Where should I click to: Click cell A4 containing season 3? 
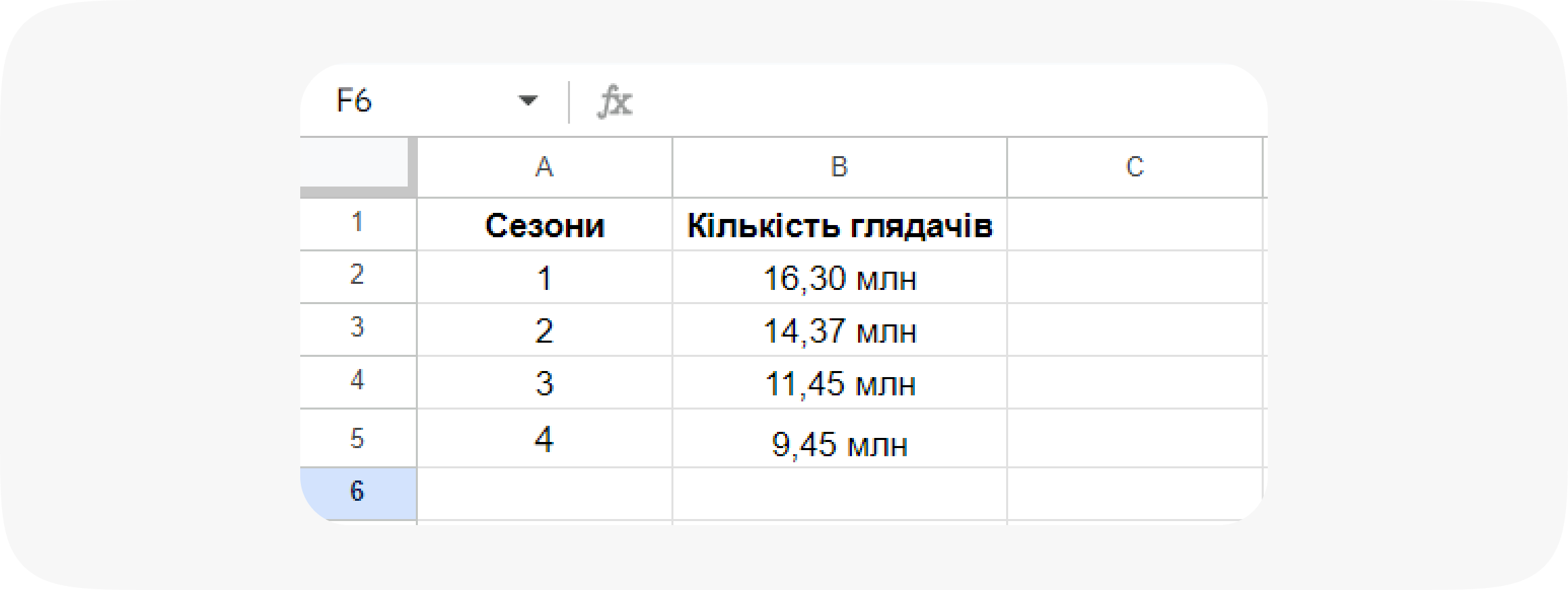(543, 384)
